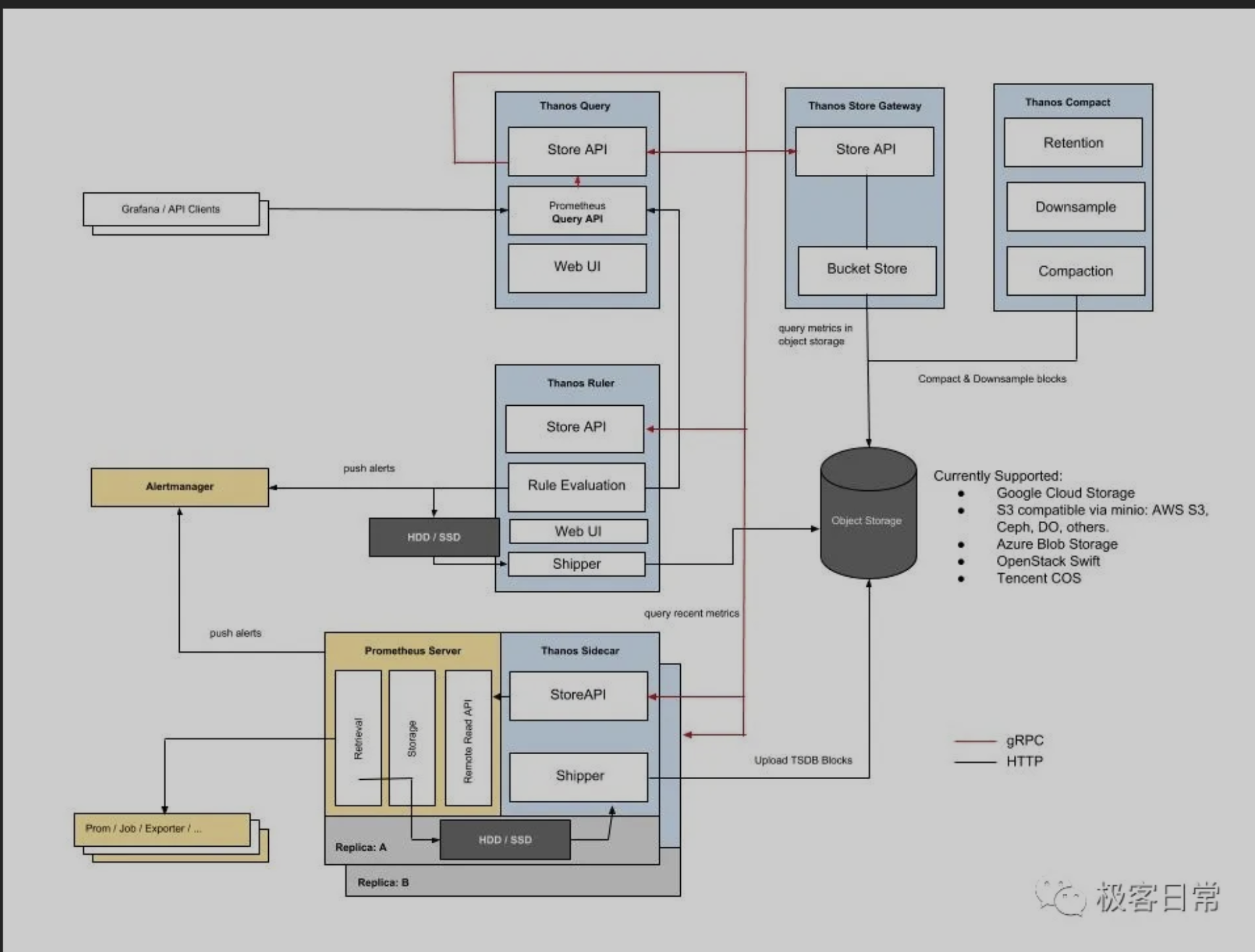Select Shipper box in Thanos Ruler
This screenshot has width=1255, height=952.
[577, 564]
